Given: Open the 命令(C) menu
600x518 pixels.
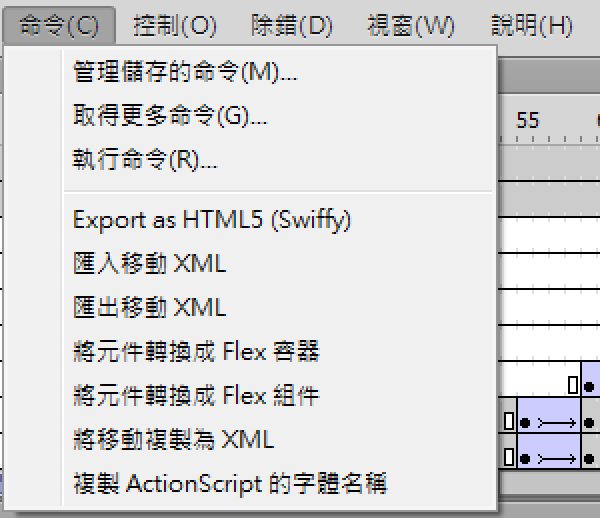Looking at the screenshot, I should click(x=59, y=25).
